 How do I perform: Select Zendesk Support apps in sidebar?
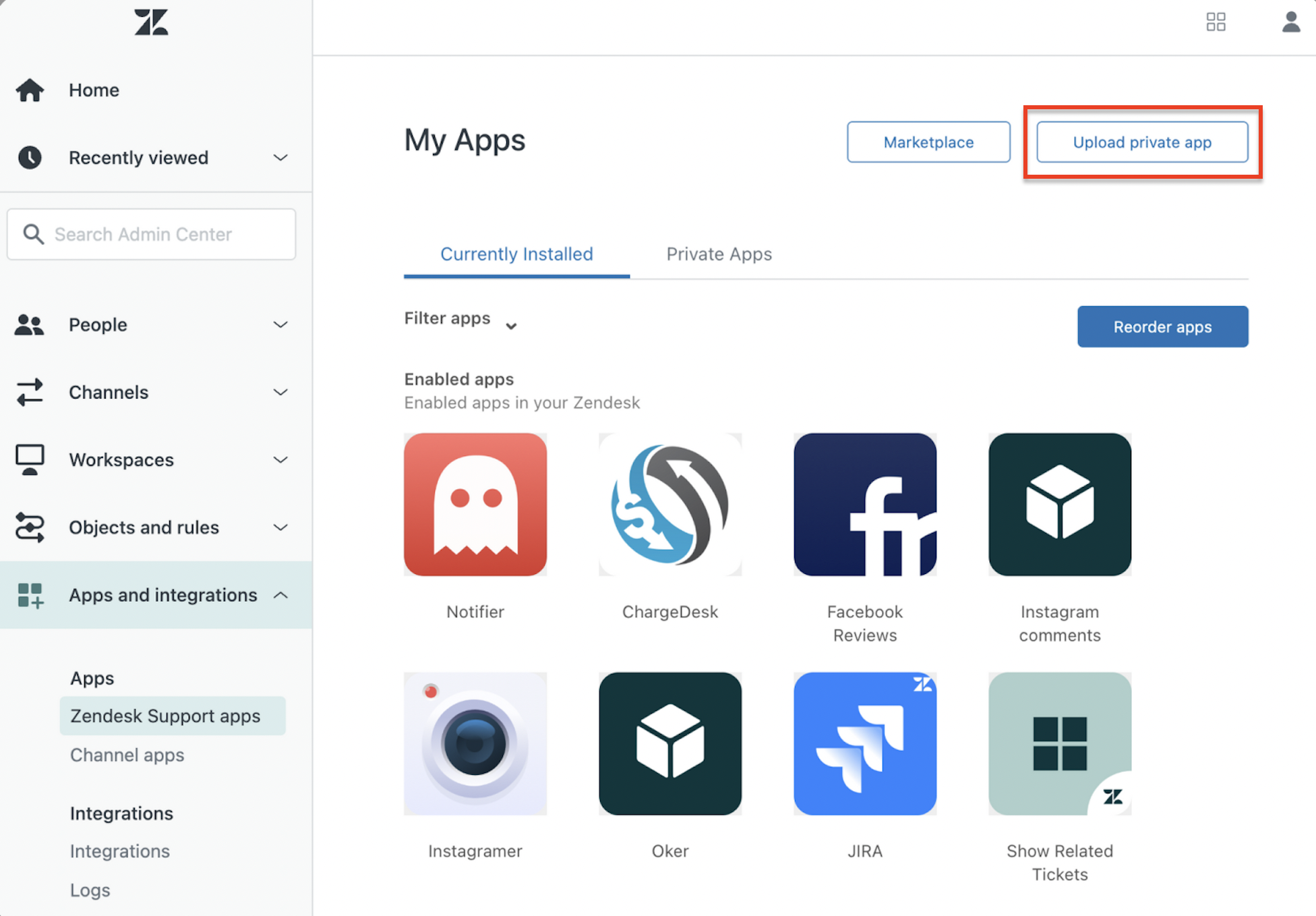point(173,716)
